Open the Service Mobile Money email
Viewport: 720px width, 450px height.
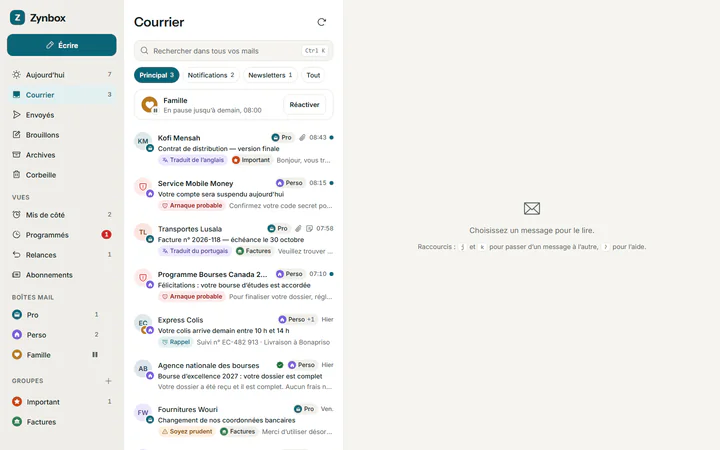coord(233,194)
